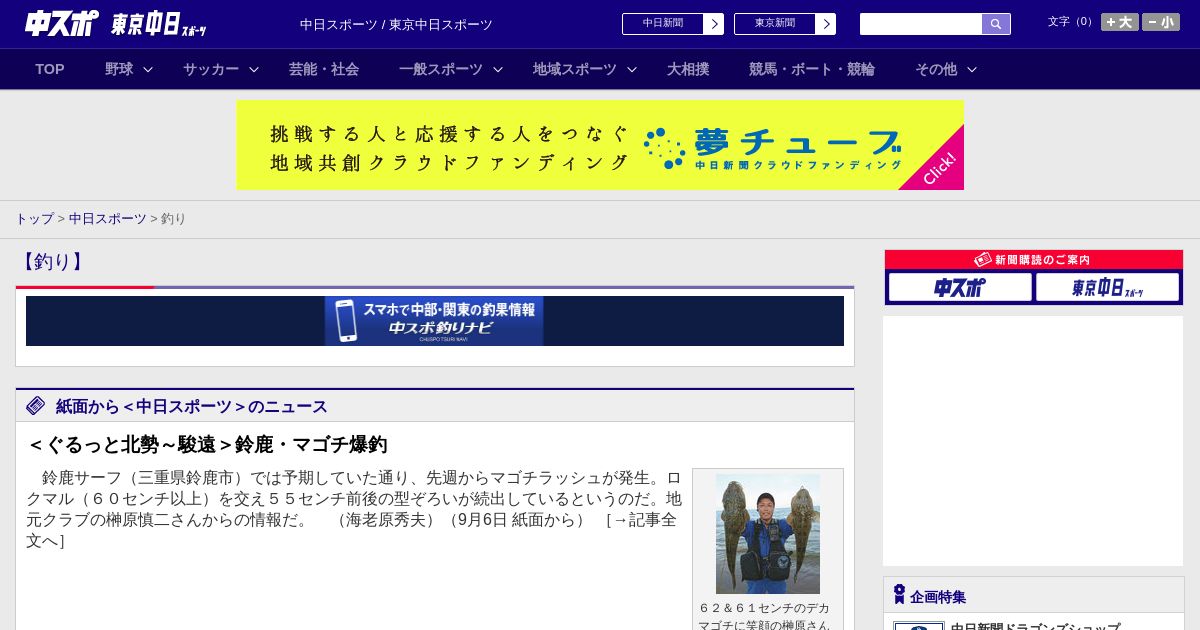This screenshot has width=1200, height=630.
Task: Open the サッカー menu
Action: click(211, 69)
